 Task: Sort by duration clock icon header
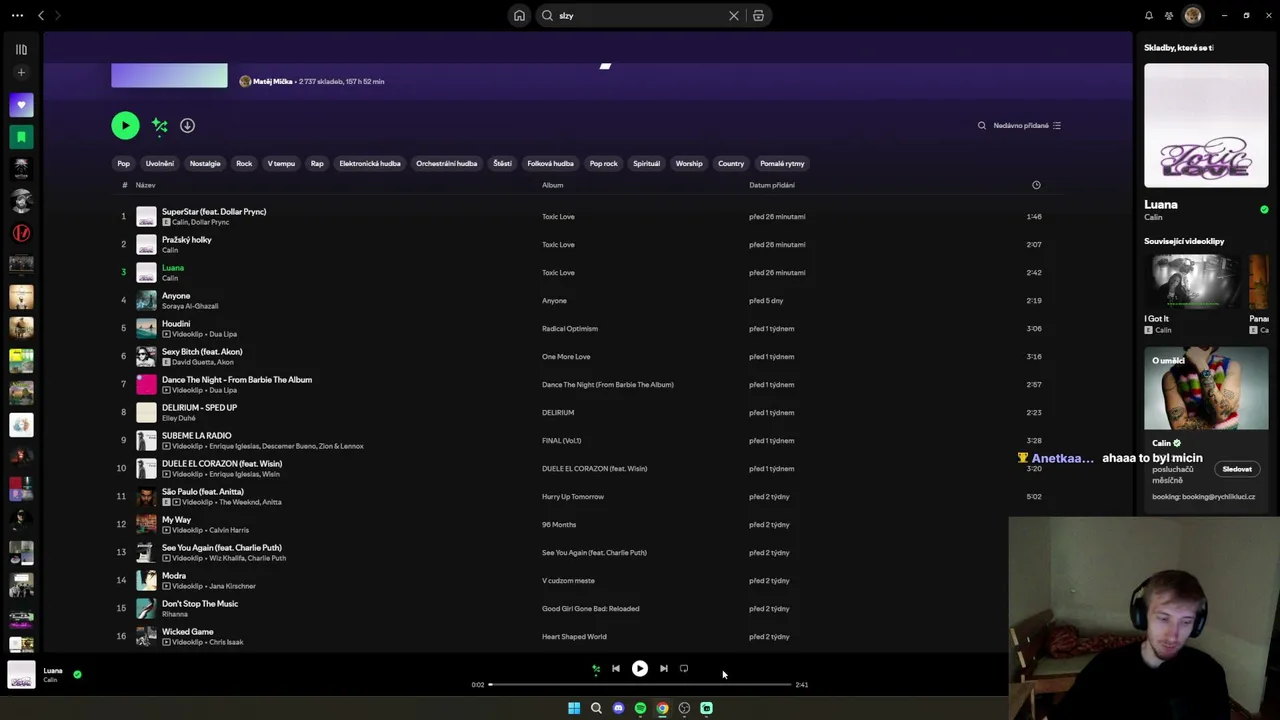click(x=1036, y=185)
